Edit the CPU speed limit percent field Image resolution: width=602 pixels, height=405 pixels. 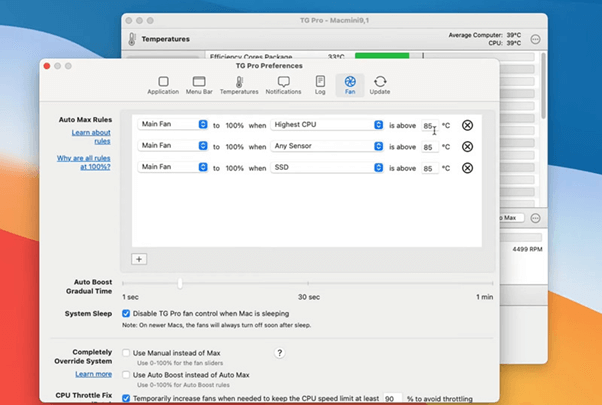[x=393, y=398]
